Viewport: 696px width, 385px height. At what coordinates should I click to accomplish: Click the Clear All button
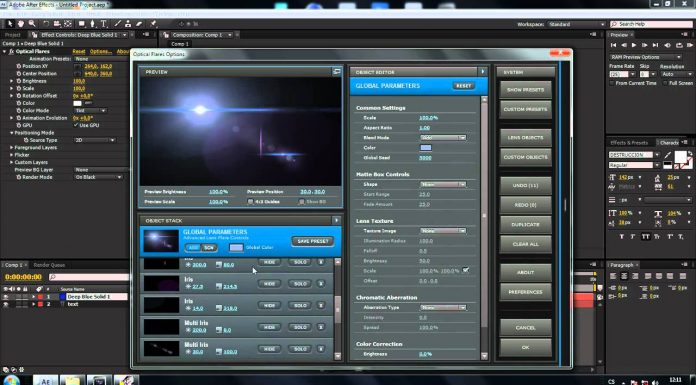[525, 244]
